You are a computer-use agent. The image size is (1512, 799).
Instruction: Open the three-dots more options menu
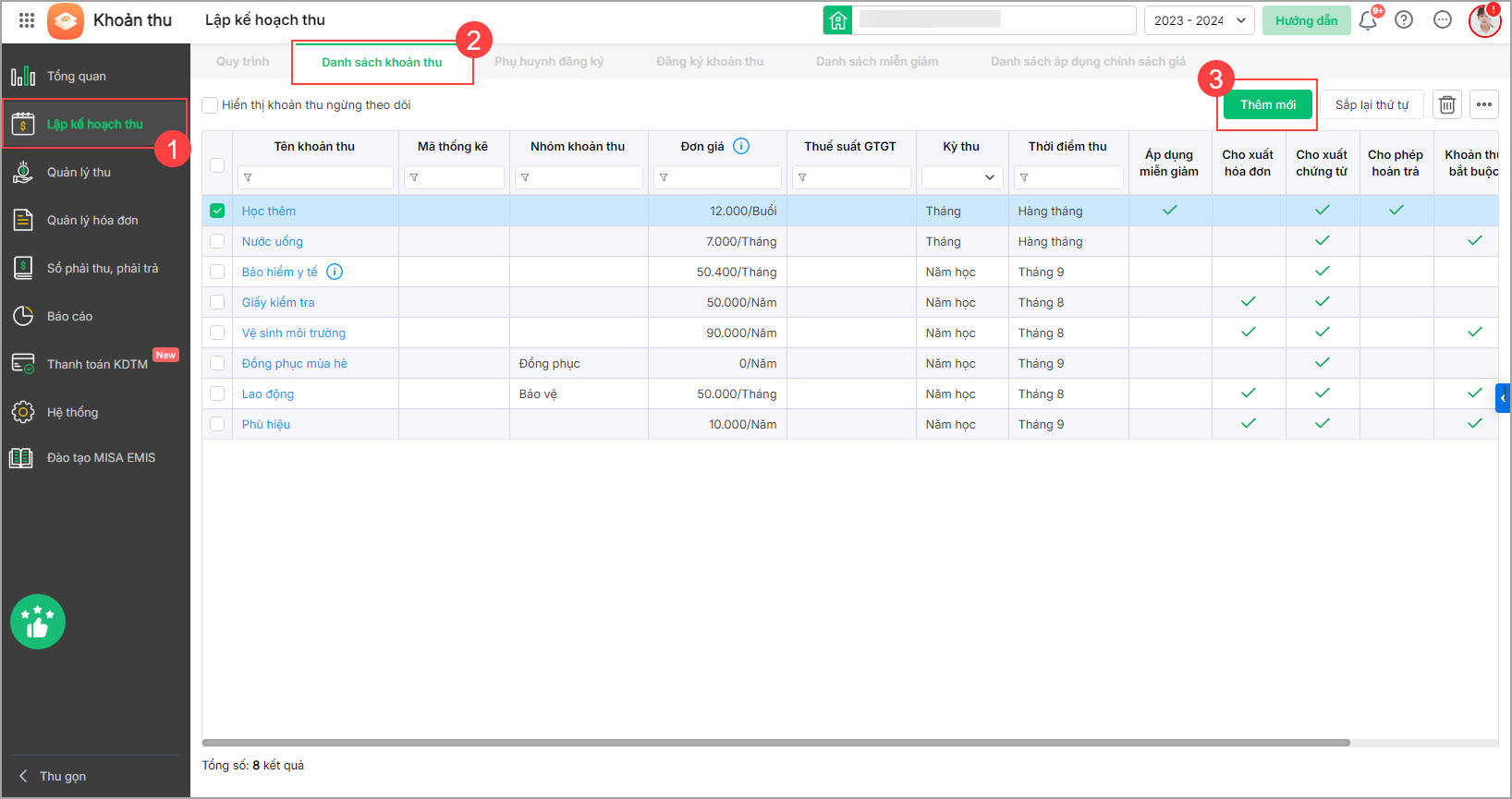click(x=1484, y=104)
